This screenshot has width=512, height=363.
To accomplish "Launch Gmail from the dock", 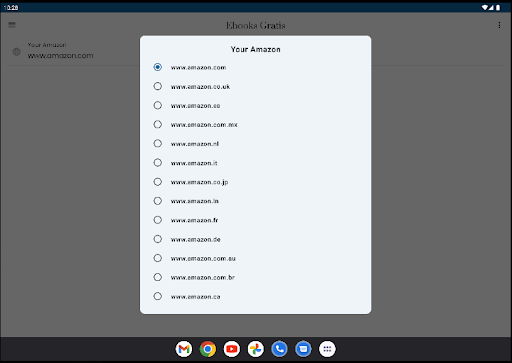I will (184, 349).
